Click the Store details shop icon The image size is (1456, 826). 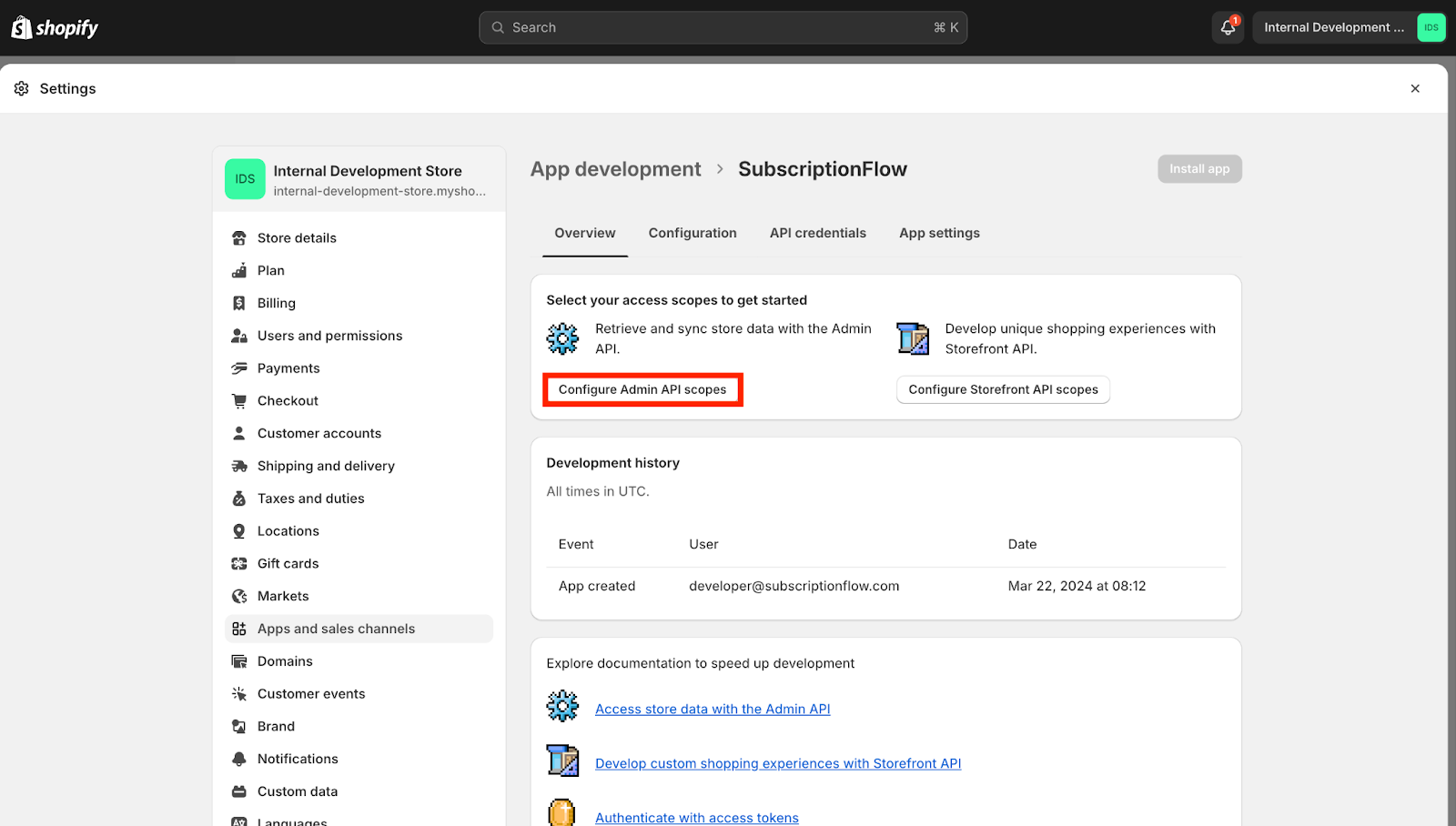(239, 237)
